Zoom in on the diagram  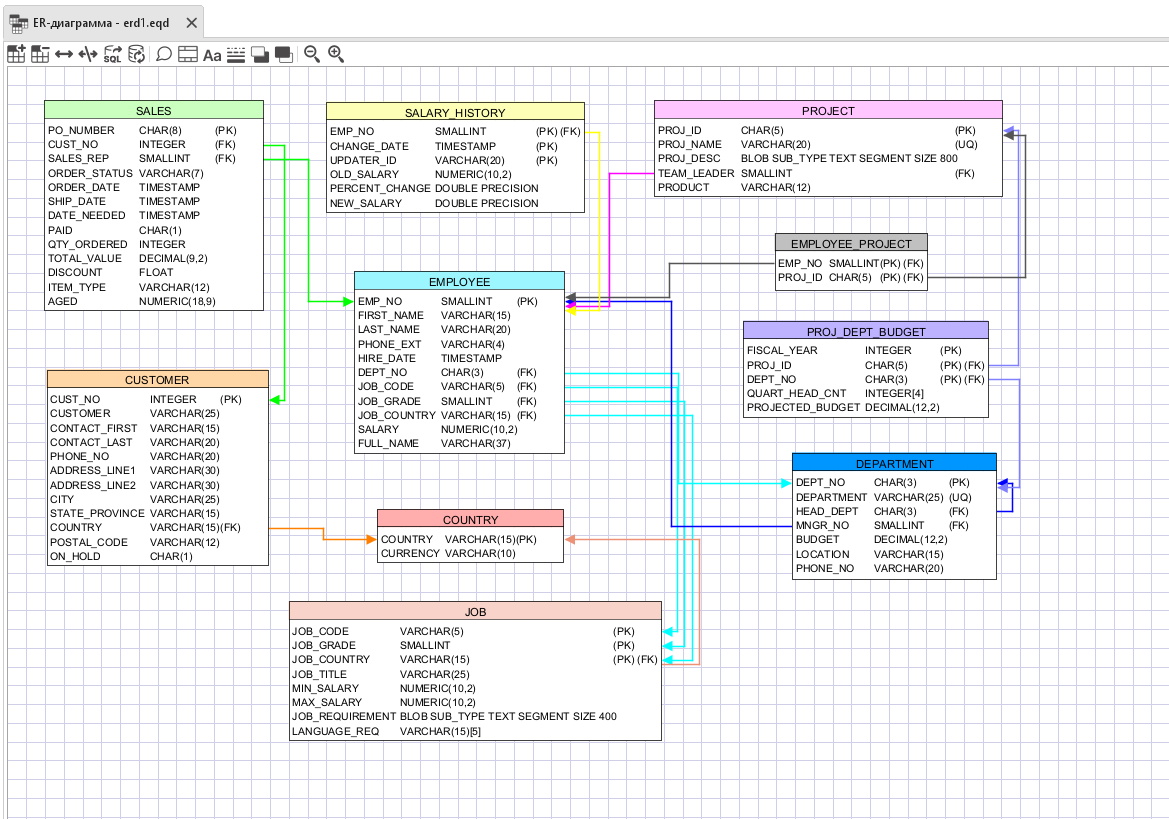[336, 54]
